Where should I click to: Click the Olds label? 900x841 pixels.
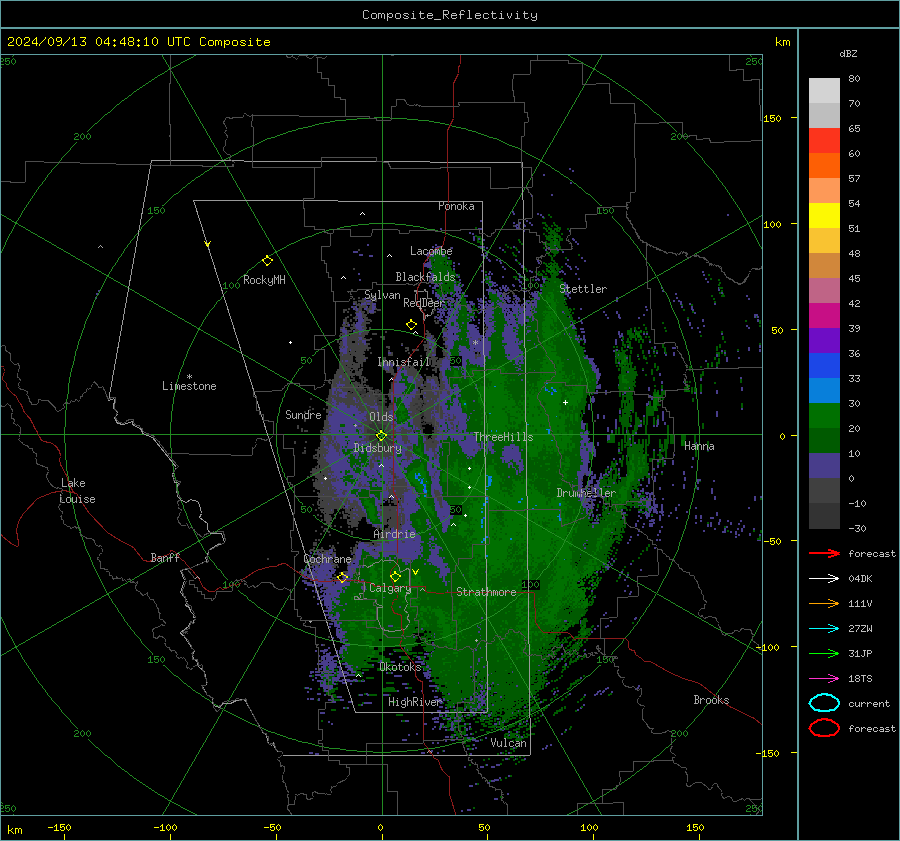381,417
